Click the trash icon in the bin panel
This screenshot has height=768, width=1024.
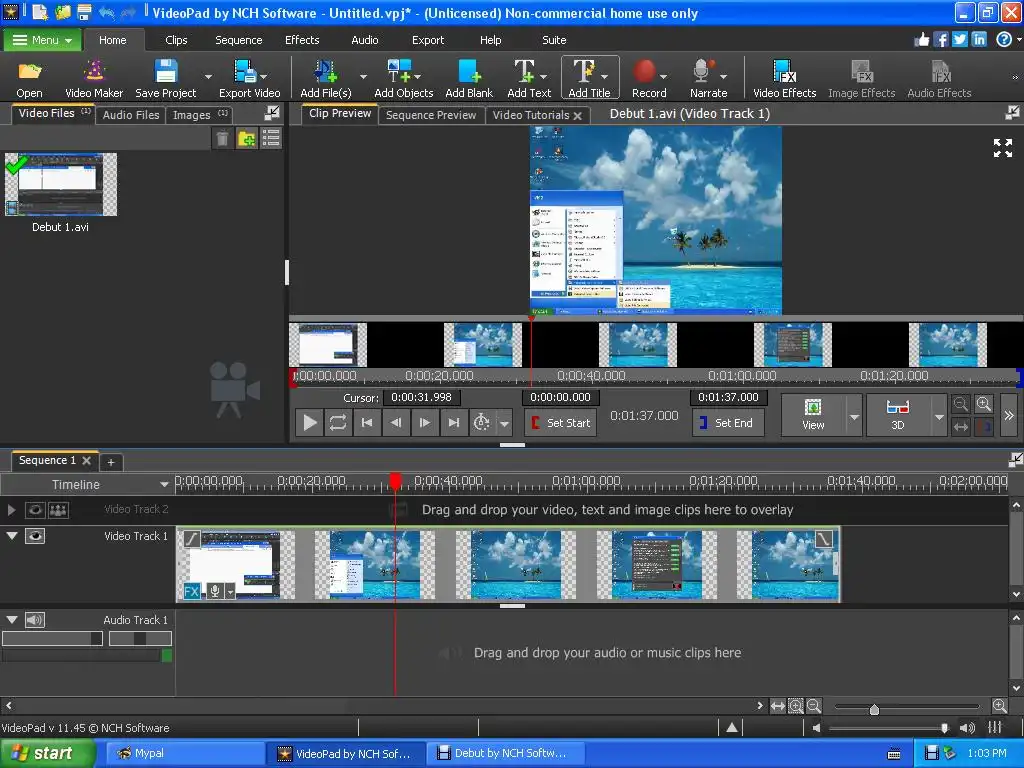coord(223,138)
